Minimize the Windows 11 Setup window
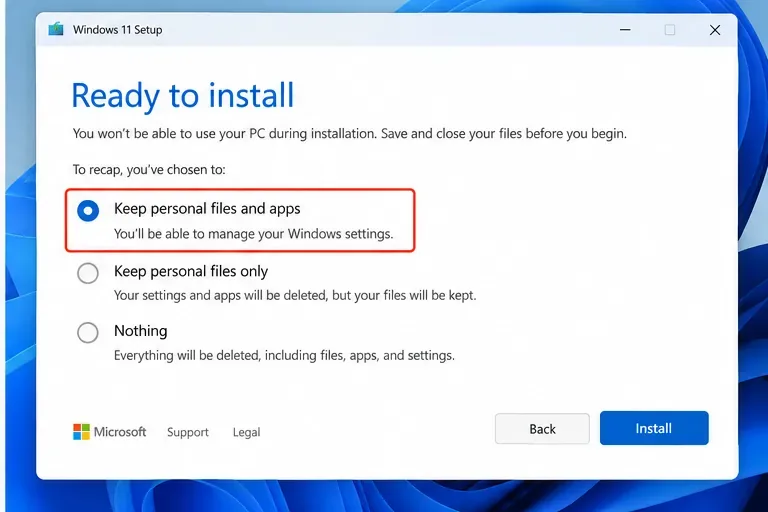 click(x=625, y=30)
